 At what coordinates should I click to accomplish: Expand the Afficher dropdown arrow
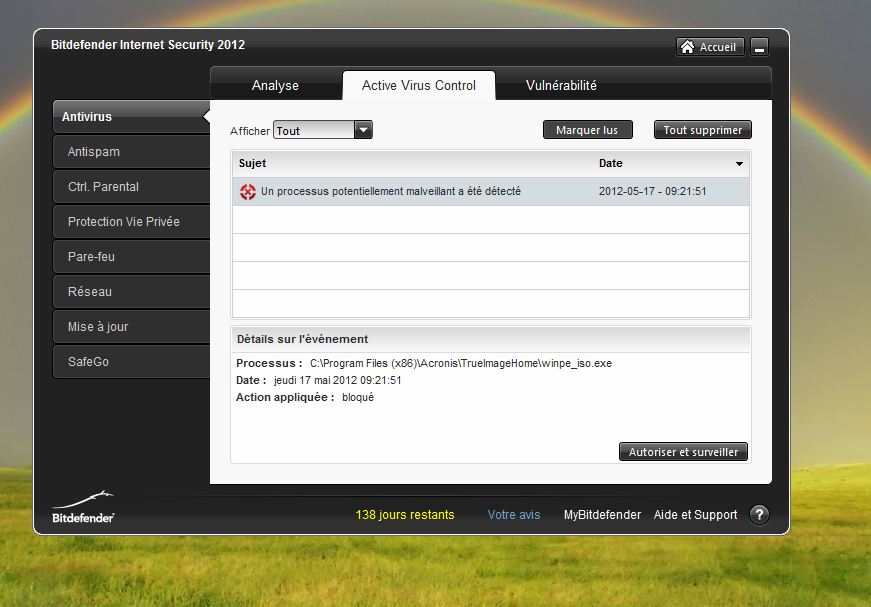[363, 130]
